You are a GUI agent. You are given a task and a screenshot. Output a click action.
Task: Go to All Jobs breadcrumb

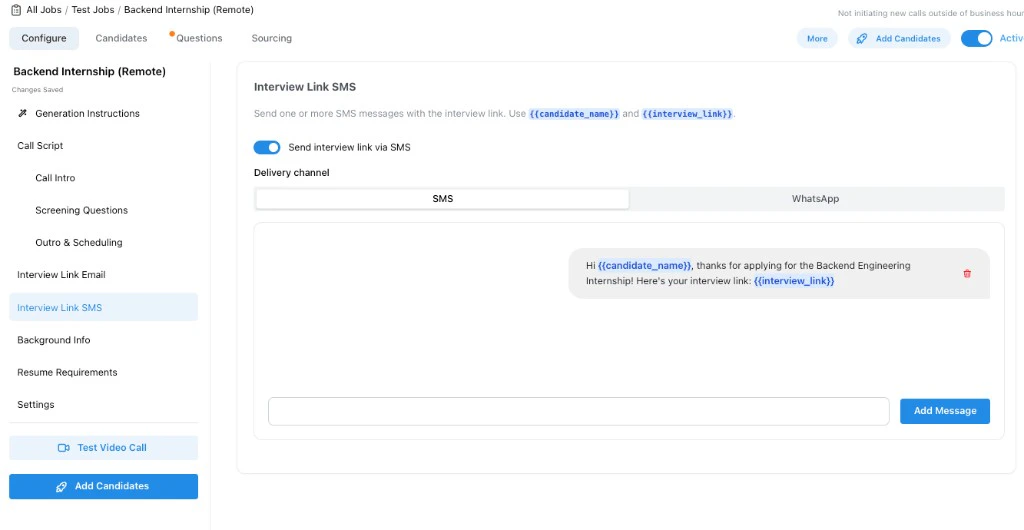point(44,10)
